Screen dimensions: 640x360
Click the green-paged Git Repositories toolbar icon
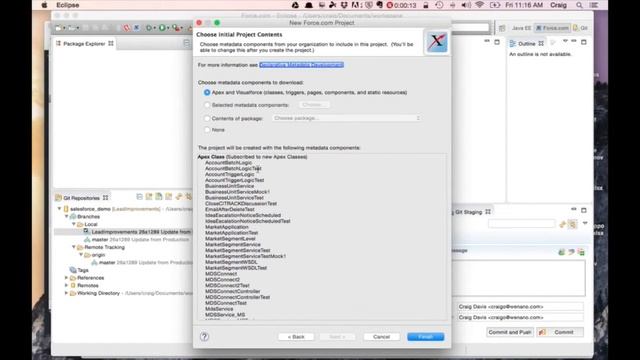coord(159,197)
